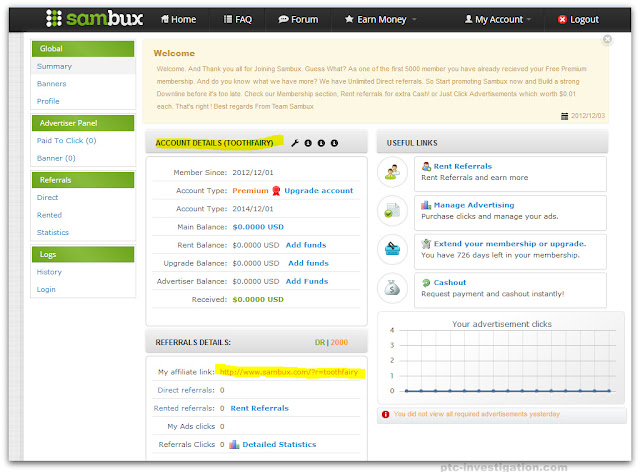This screenshot has height=472, width=640.
Task: Expand the Earn Money dropdown
Action: 380,20
